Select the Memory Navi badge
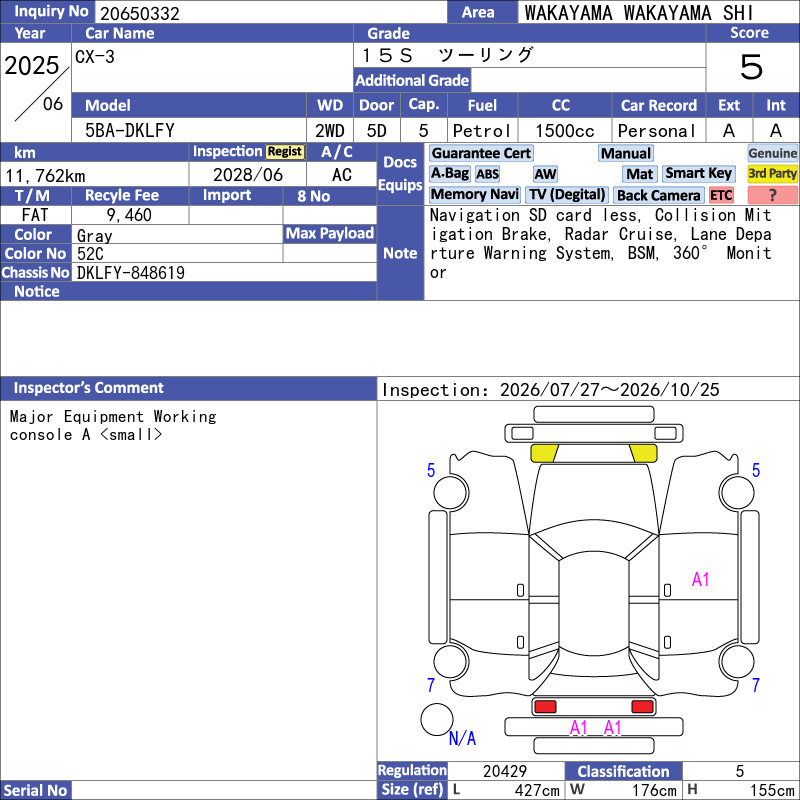This screenshot has width=800, height=800. (x=474, y=195)
